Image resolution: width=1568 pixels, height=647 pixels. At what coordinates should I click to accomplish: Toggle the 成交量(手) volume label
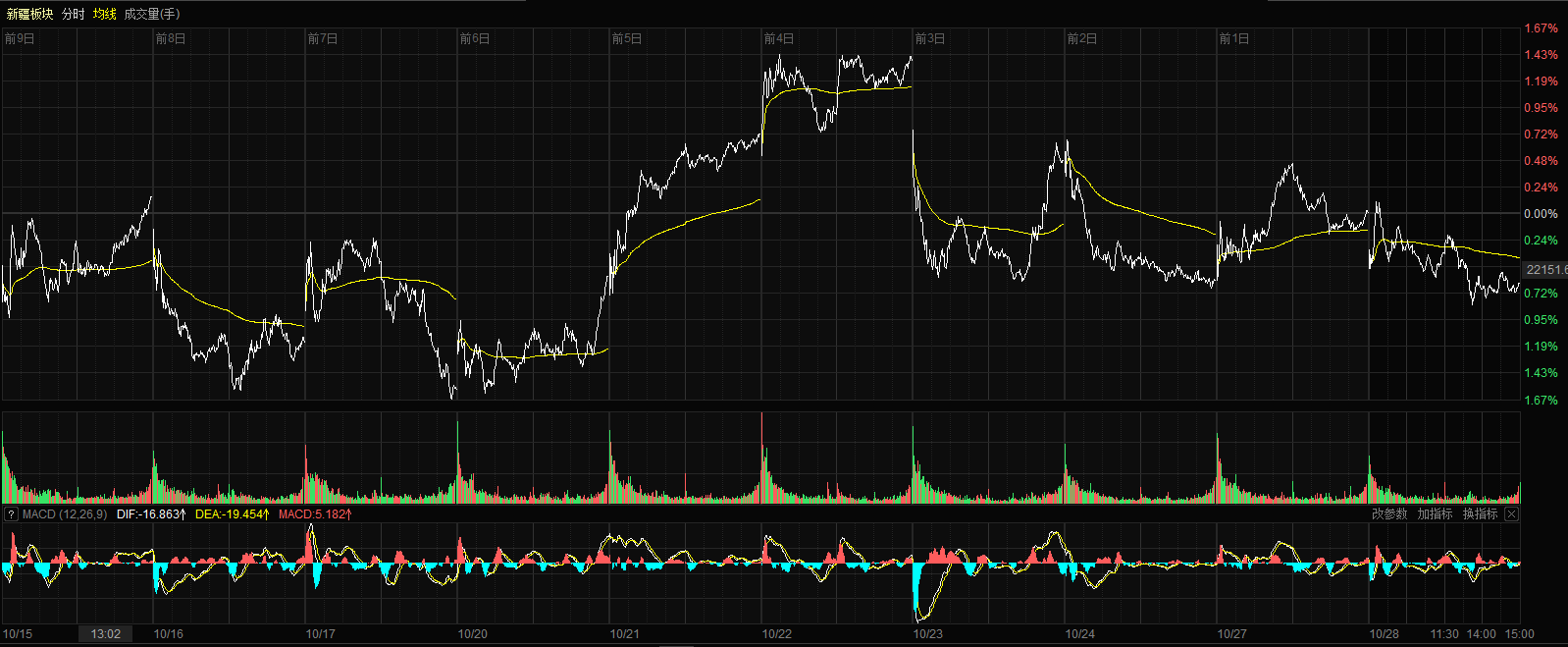click(152, 14)
